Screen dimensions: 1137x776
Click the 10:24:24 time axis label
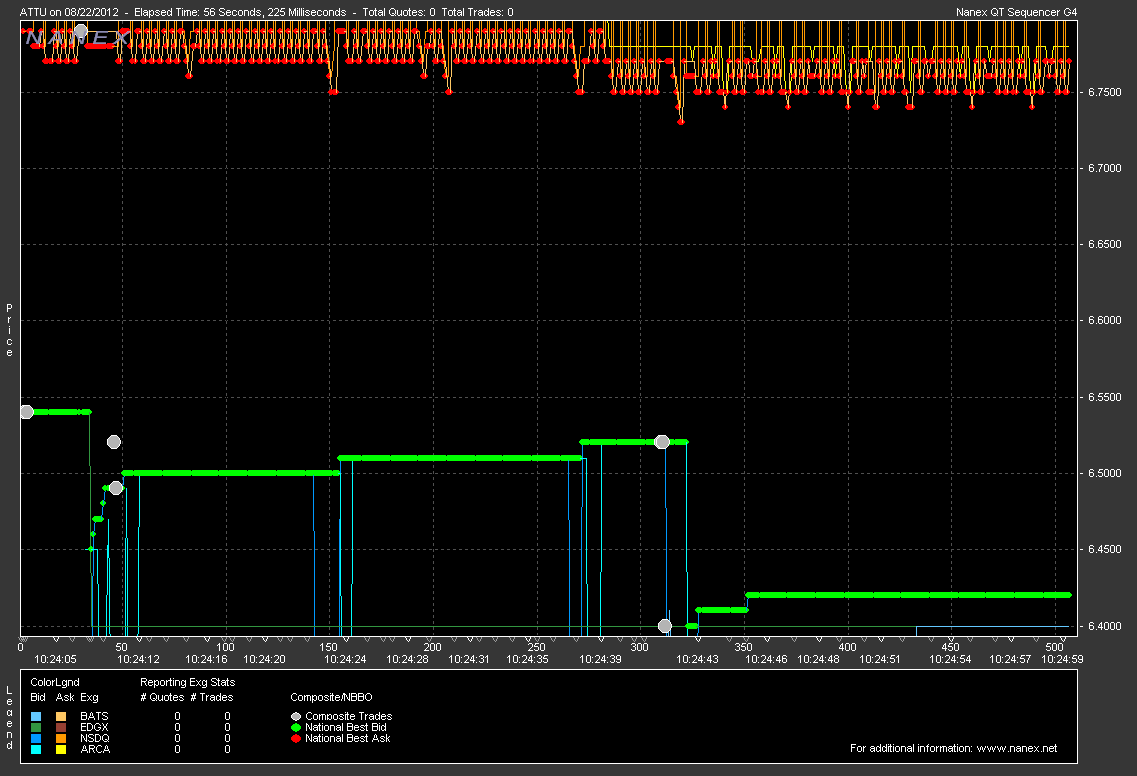pos(345,659)
